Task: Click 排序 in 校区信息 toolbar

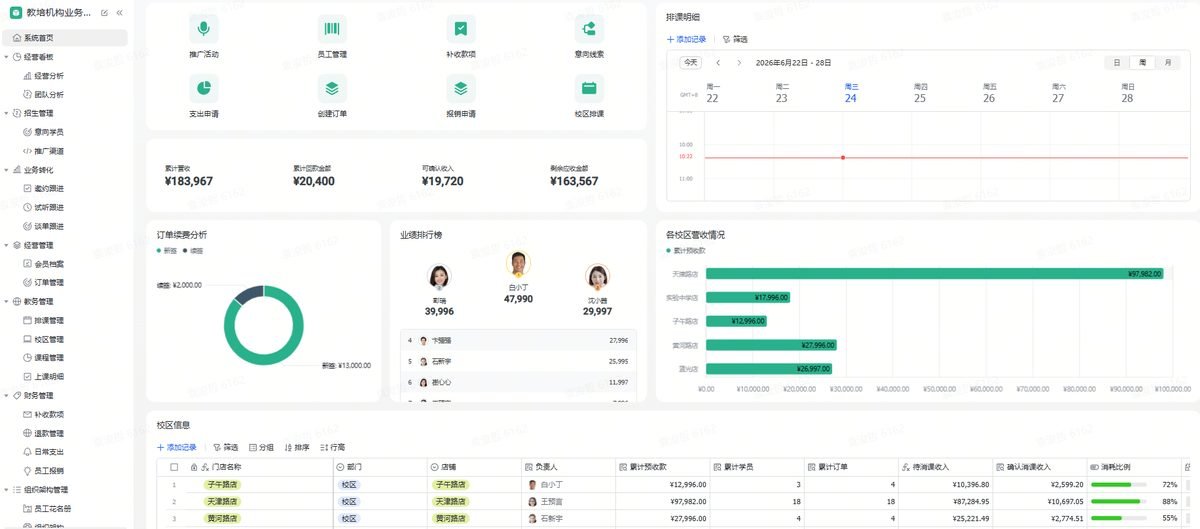Action: pos(297,447)
